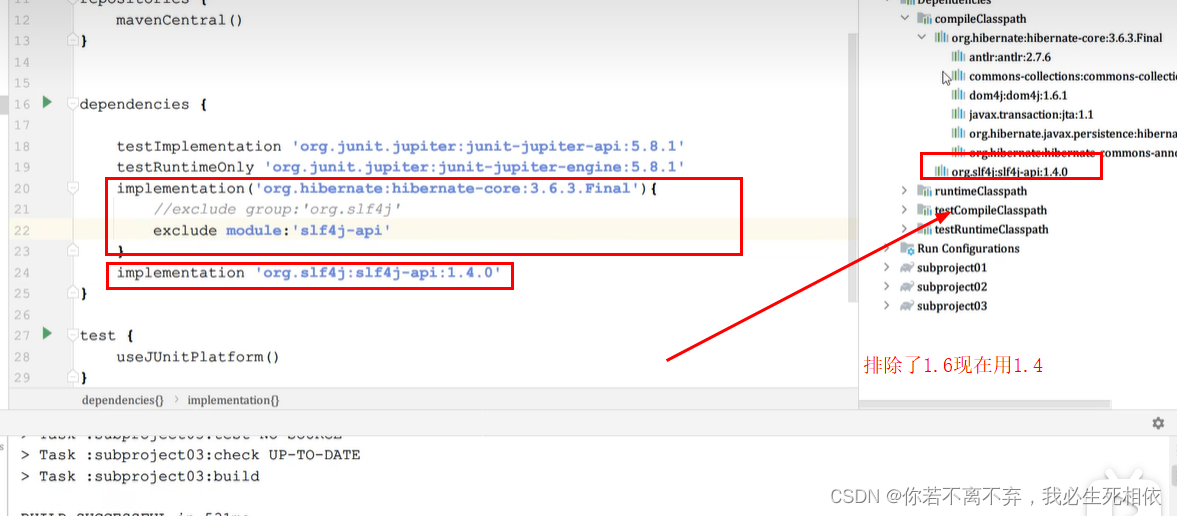This screenshot has height=516, width=1177.
Task: Click the Run Configurations folder icon
Action: coord(908,249)
